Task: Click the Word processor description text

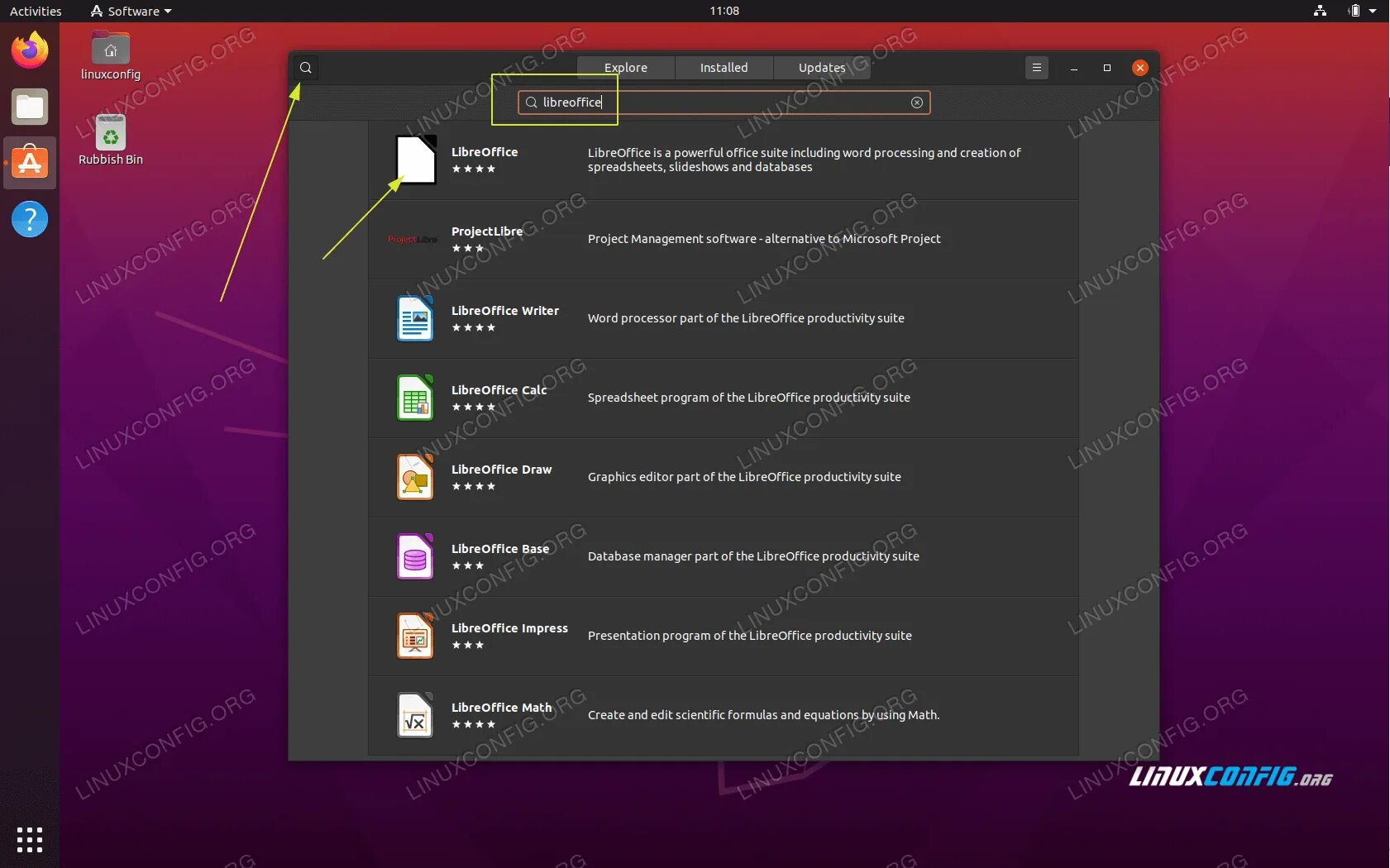Action: tap(746, 318)
